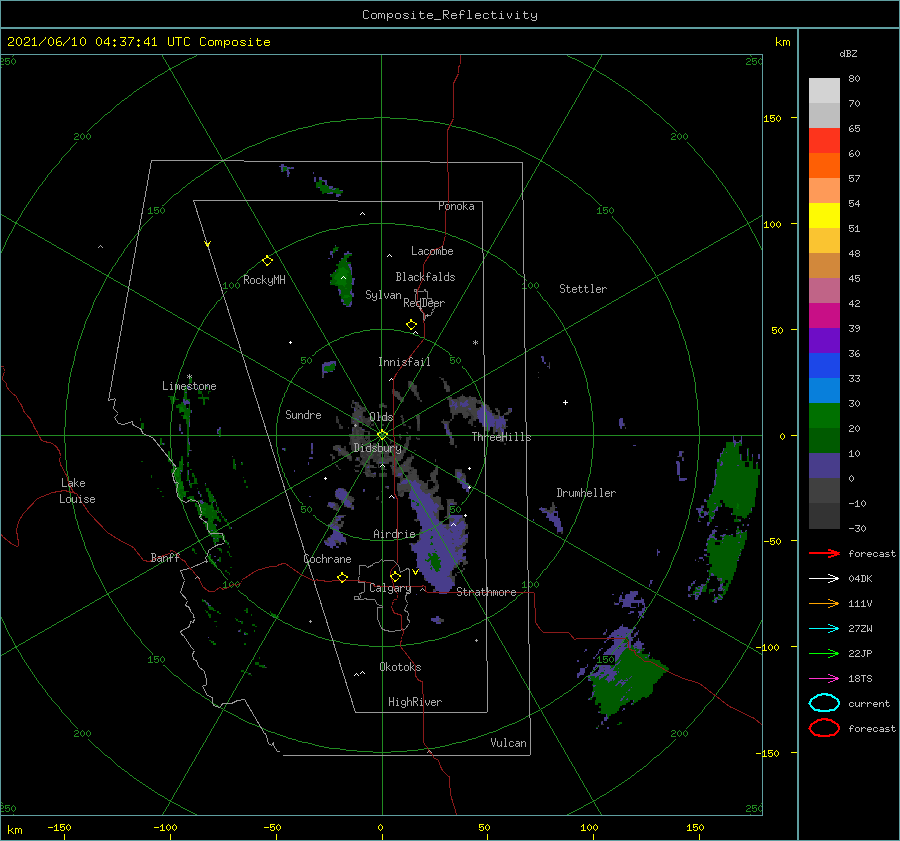Image resolution: width=900 pixels, height=841 pixels.
Task: Click the large purple echo north of Strathmore
Action: [436, 538]
